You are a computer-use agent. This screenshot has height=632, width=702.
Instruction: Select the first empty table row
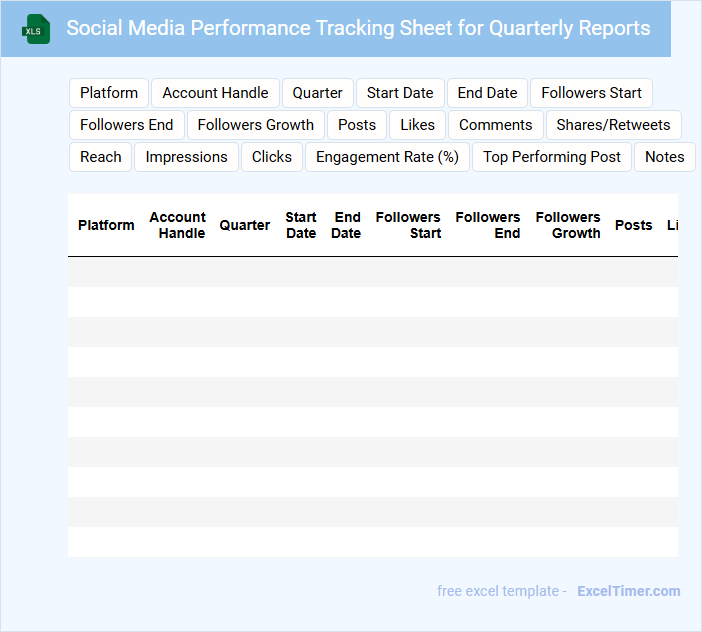tap(372, 272)
